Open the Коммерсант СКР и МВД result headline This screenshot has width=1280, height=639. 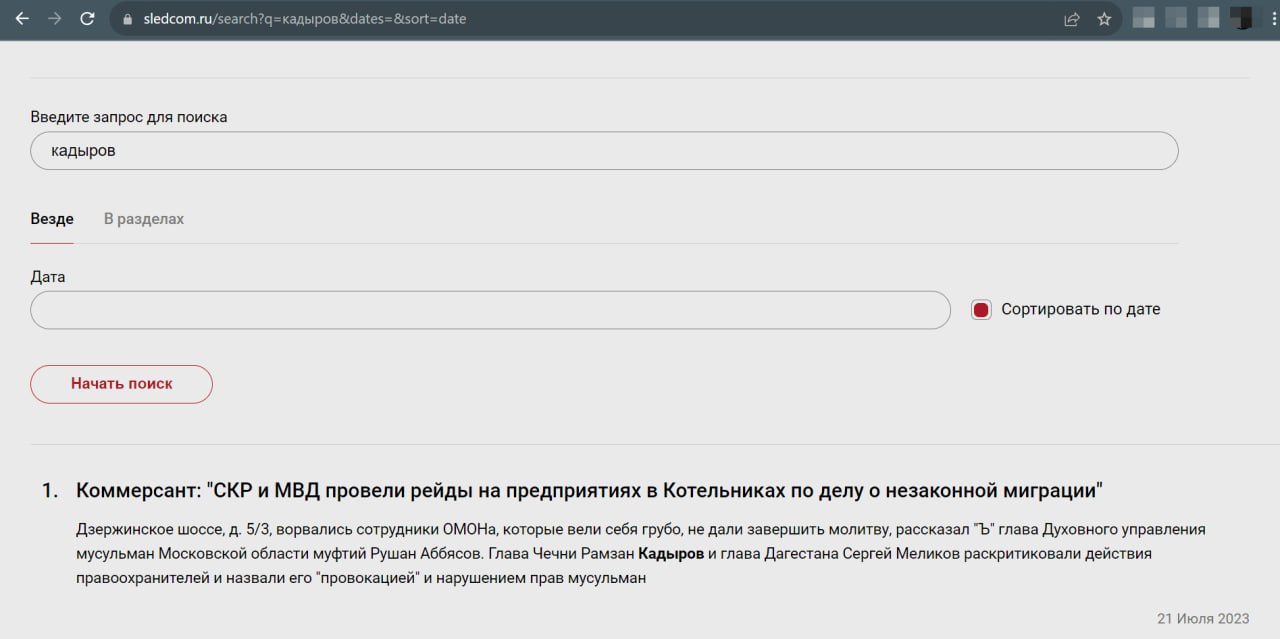pos(589,491)
